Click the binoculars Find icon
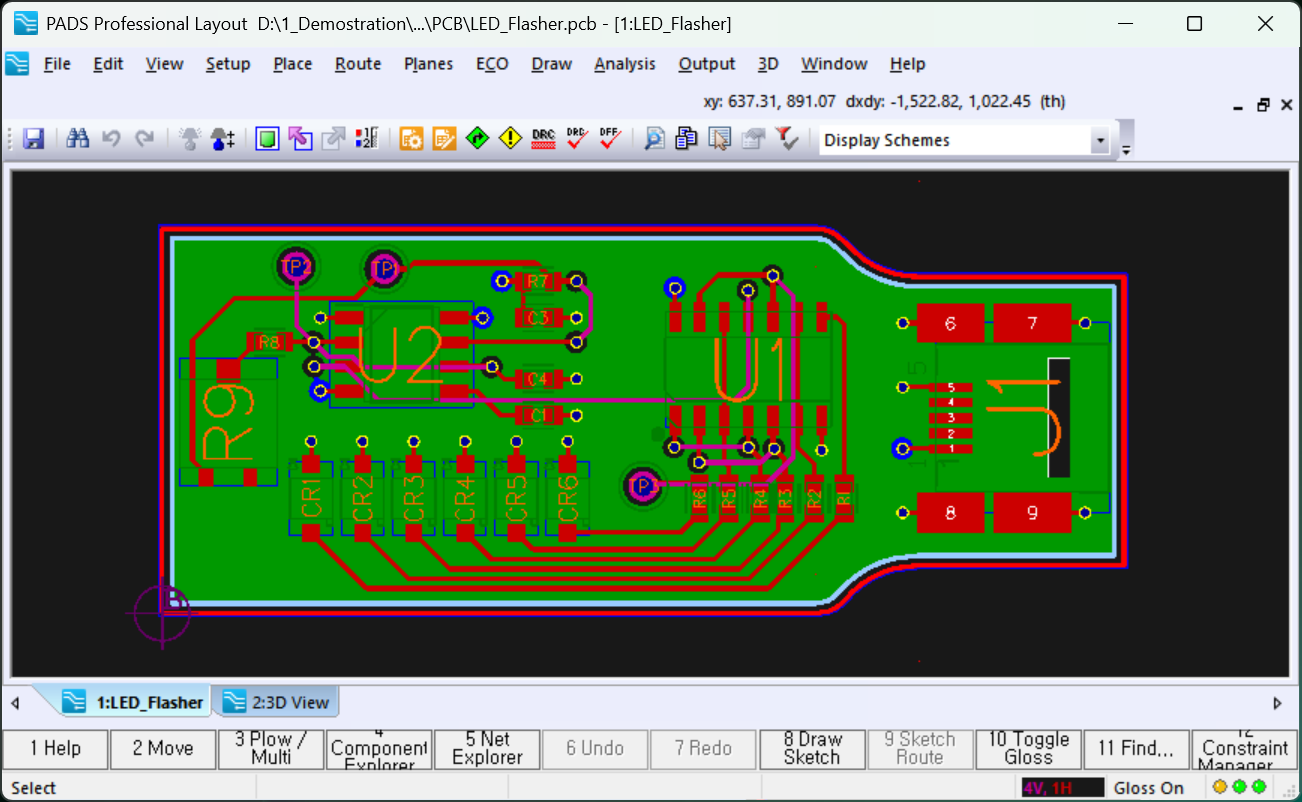This screenshot has width=1302, height=802. pos(78,139)
